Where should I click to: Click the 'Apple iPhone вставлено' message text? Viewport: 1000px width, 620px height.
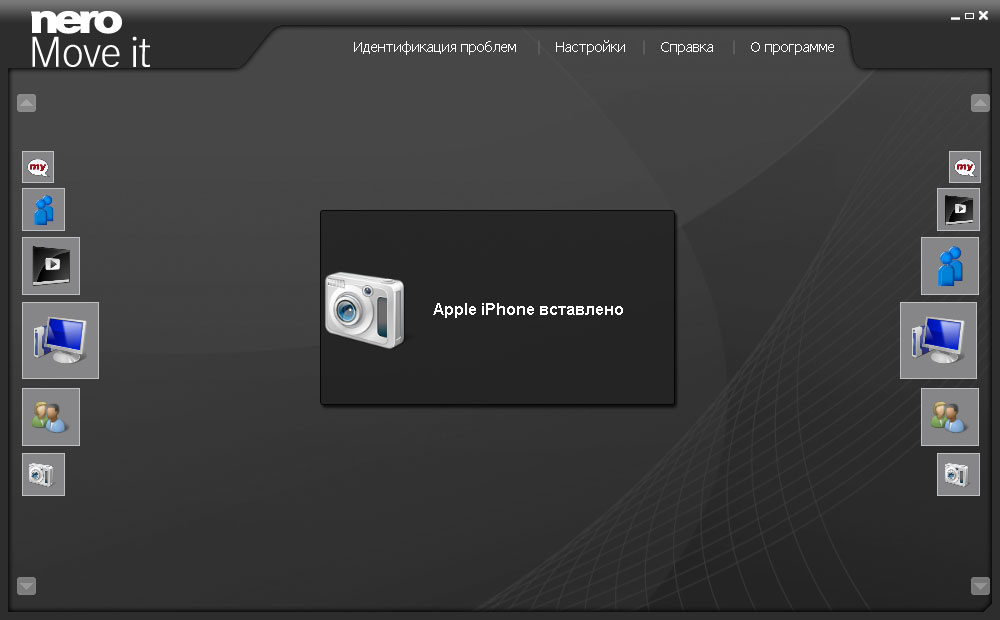tap(528, 309)
